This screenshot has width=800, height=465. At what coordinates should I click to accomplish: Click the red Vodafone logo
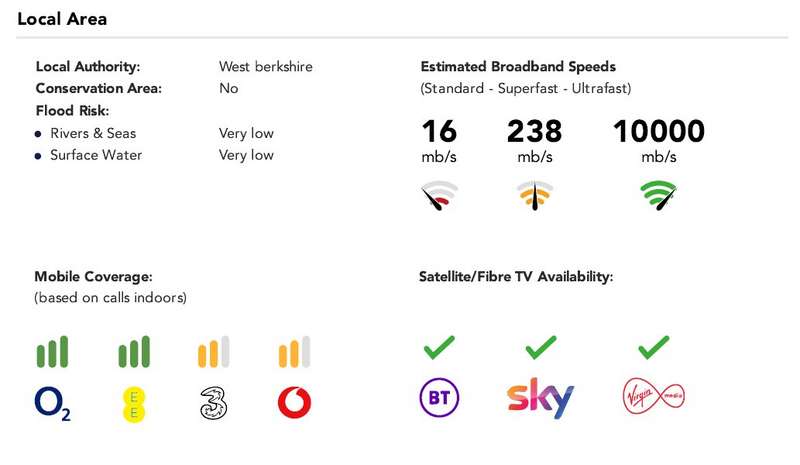click(x=294, y=402)
